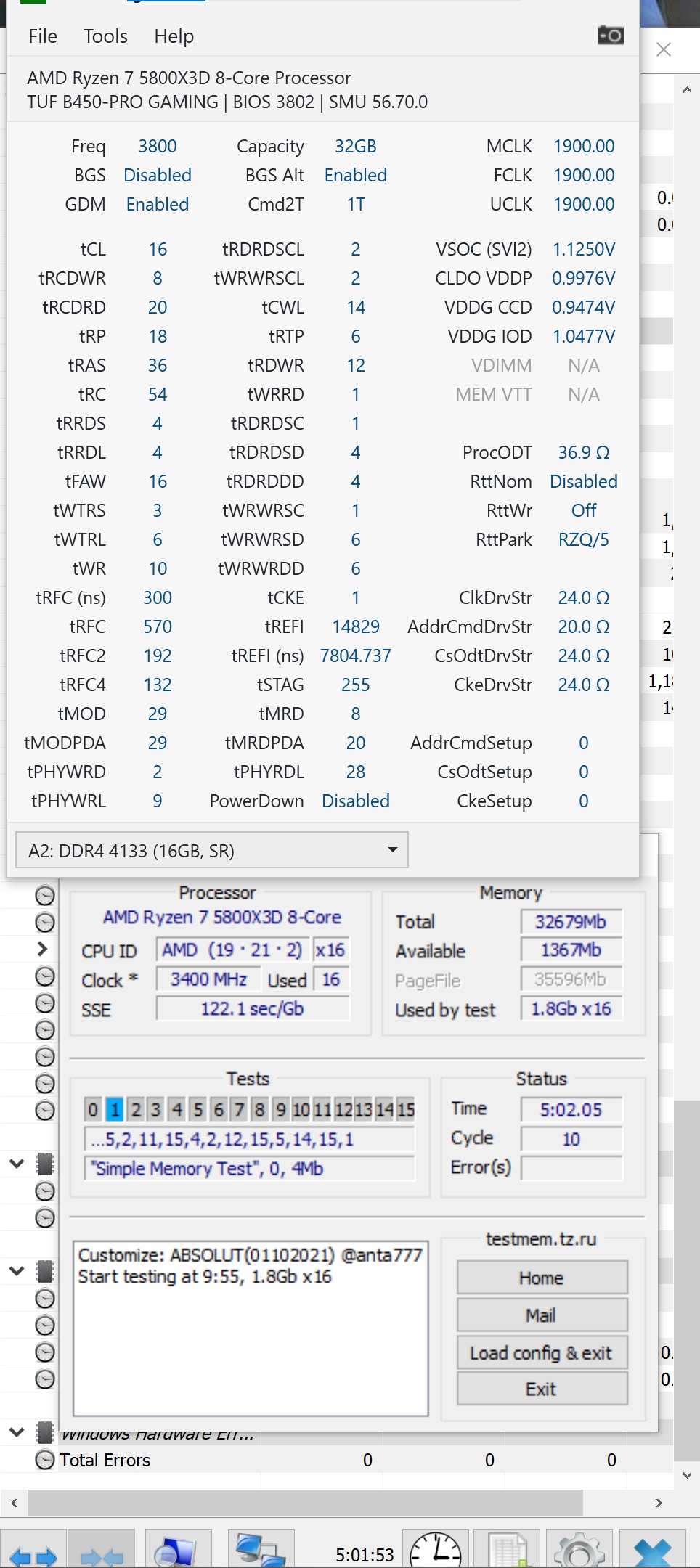Click the horizontal scrollbar right arrow

[x=659, y=1503]
